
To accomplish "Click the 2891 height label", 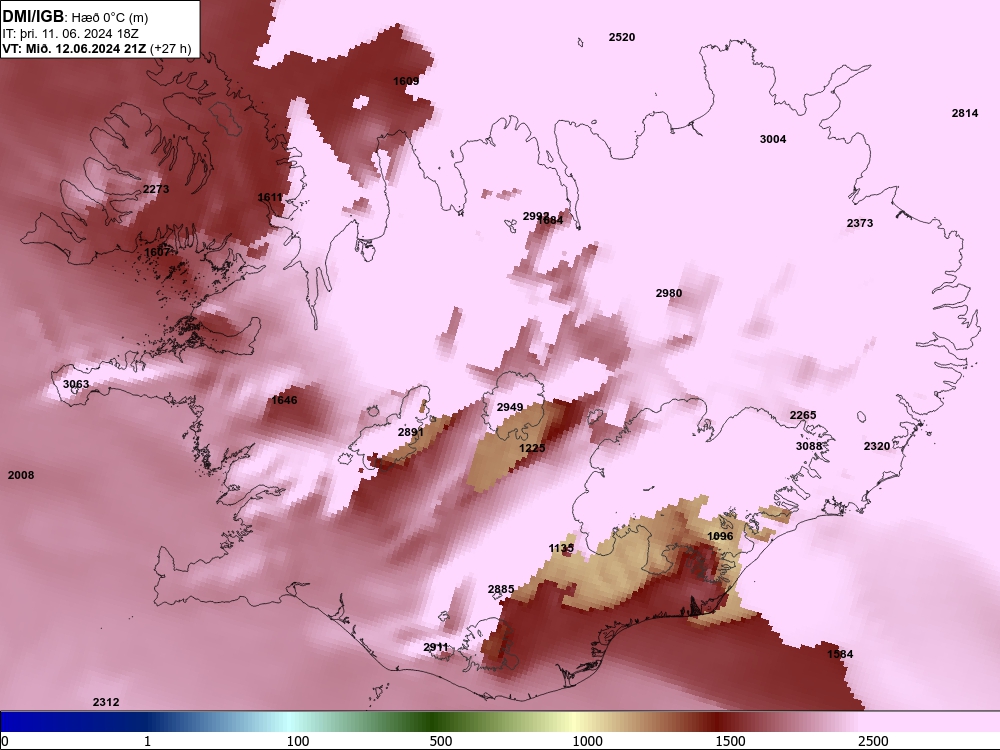I will click(x=411, y=432).
